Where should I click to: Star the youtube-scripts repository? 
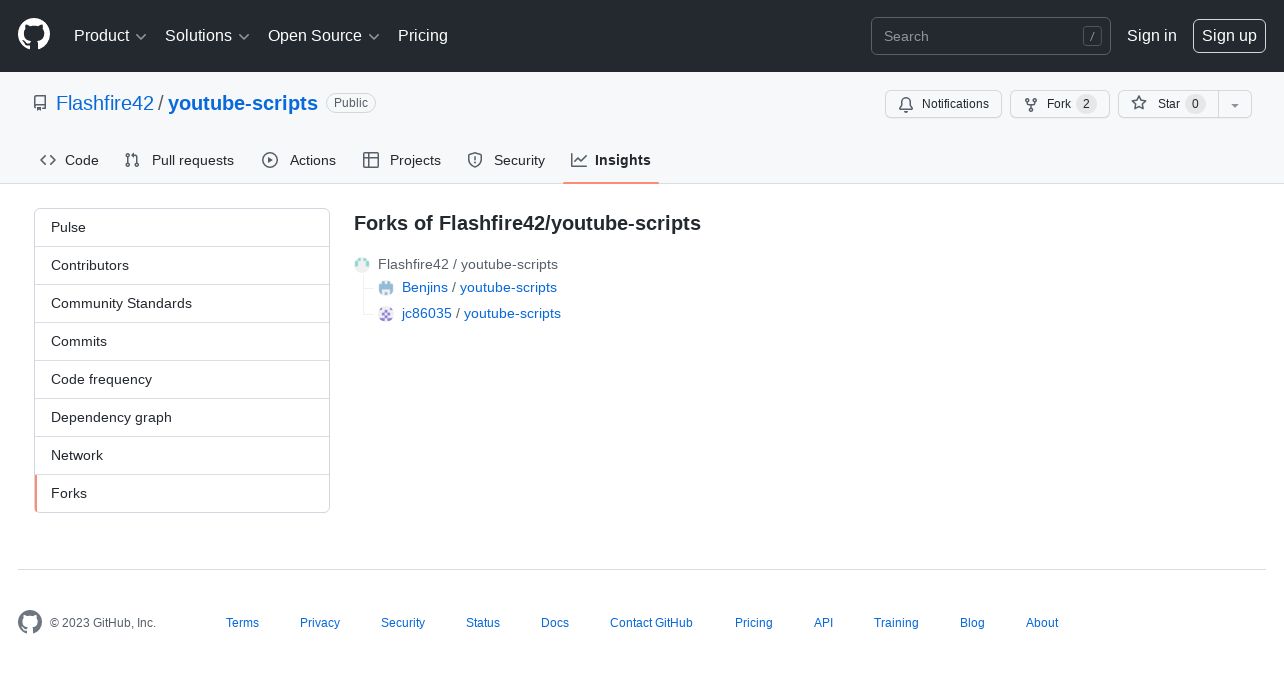pyautogui.click(x=1168, y=104)
